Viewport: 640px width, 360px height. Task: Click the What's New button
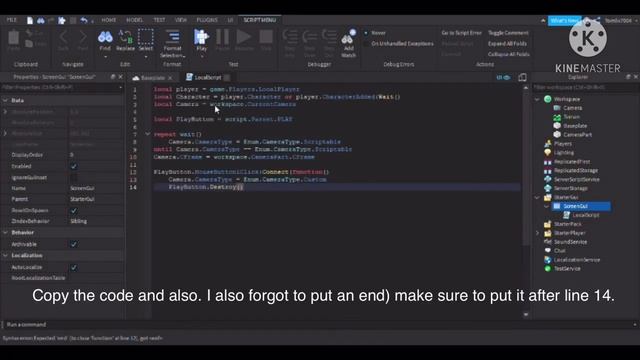pos(564,20)
